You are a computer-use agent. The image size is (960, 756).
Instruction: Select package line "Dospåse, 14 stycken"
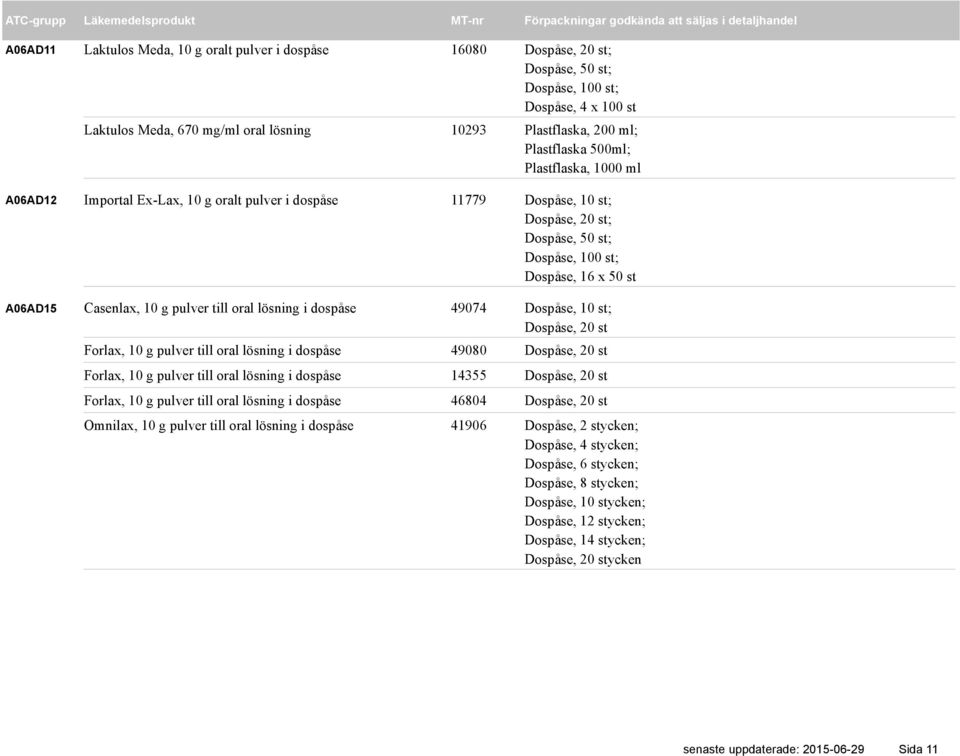pyautogui.click(x=585, y=540)
